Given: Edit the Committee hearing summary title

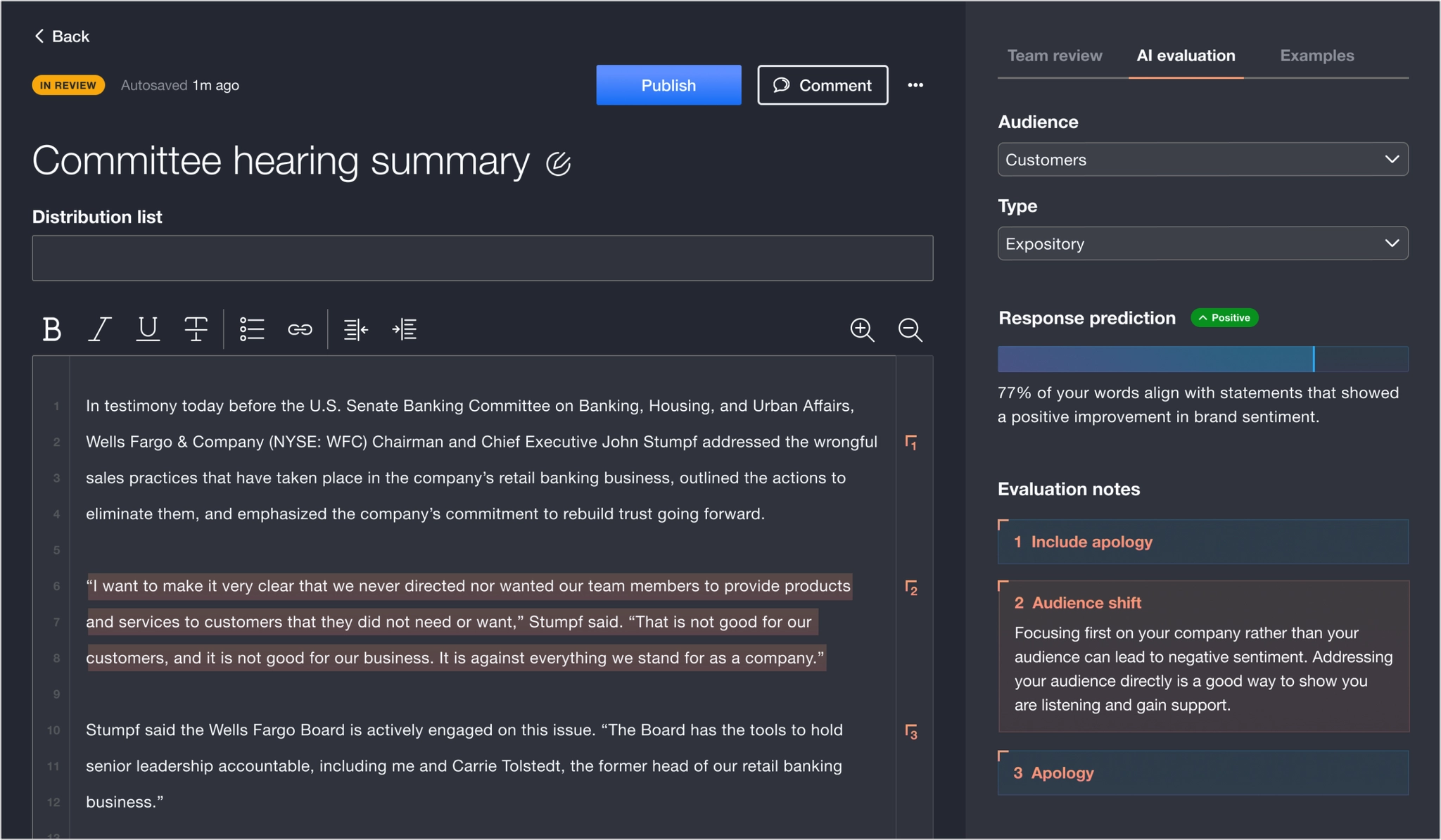Looking at the screenshot, I should (559, 163).
